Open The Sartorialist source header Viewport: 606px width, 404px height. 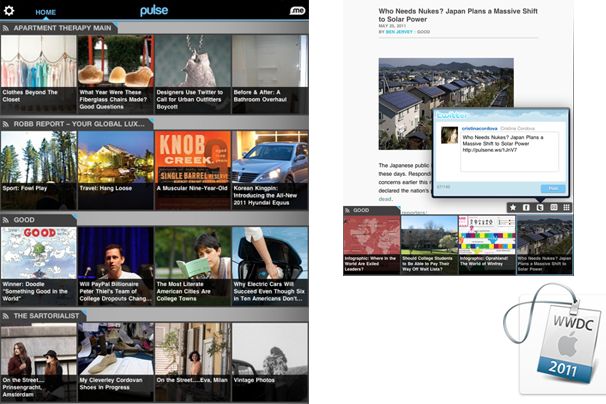(43, 315)
